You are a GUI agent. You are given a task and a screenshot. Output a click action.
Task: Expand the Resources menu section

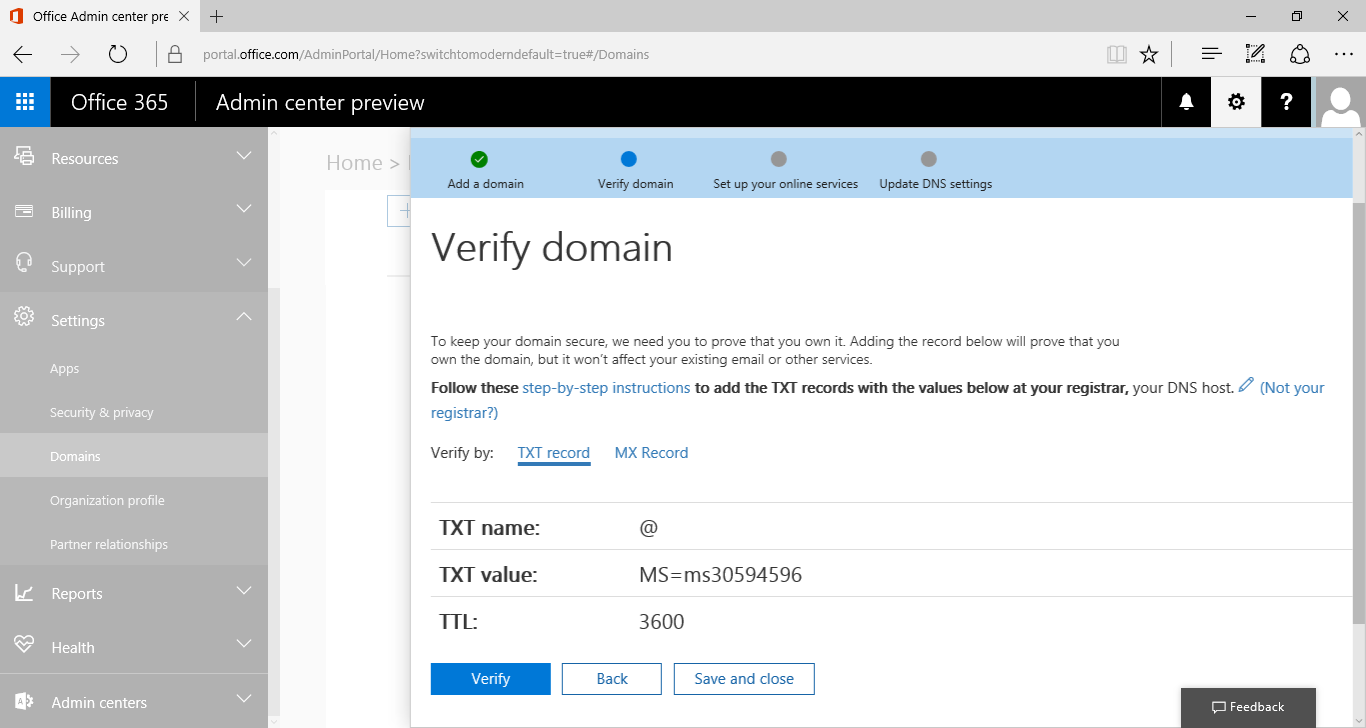(x=243, y=157)
